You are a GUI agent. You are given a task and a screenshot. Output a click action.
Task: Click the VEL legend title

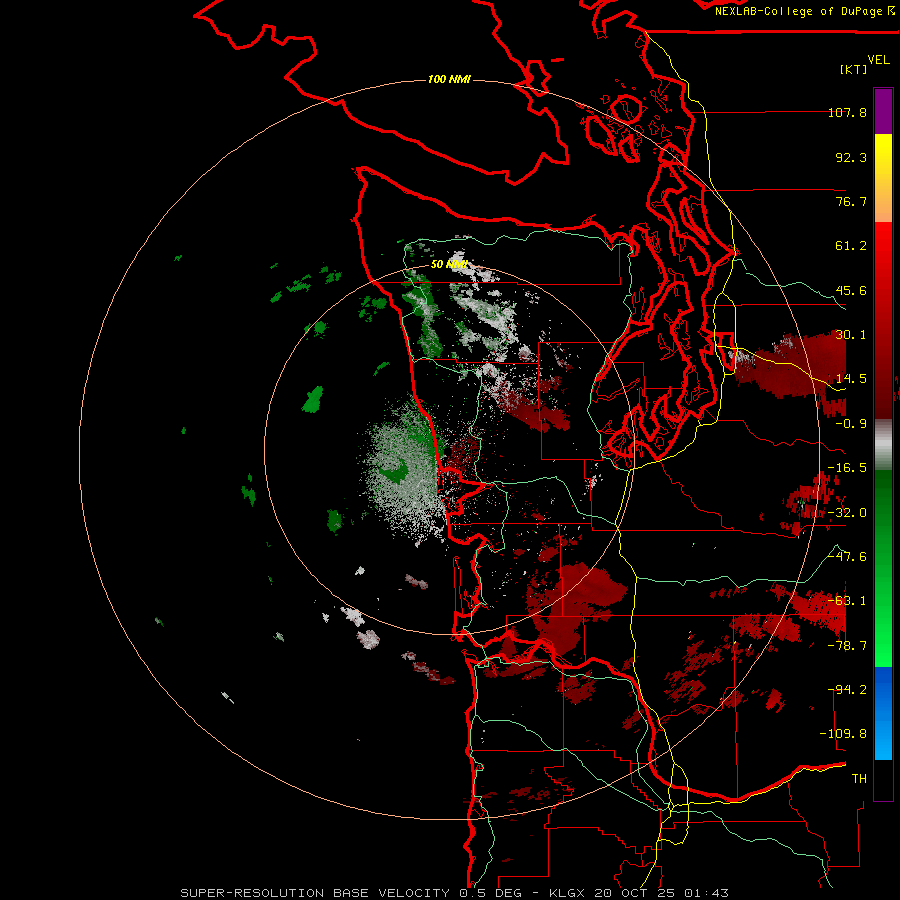pos(879,60)
